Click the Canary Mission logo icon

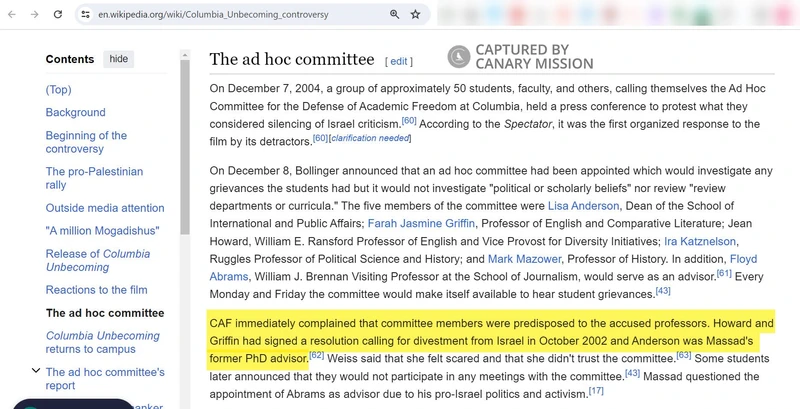(458, 57)
